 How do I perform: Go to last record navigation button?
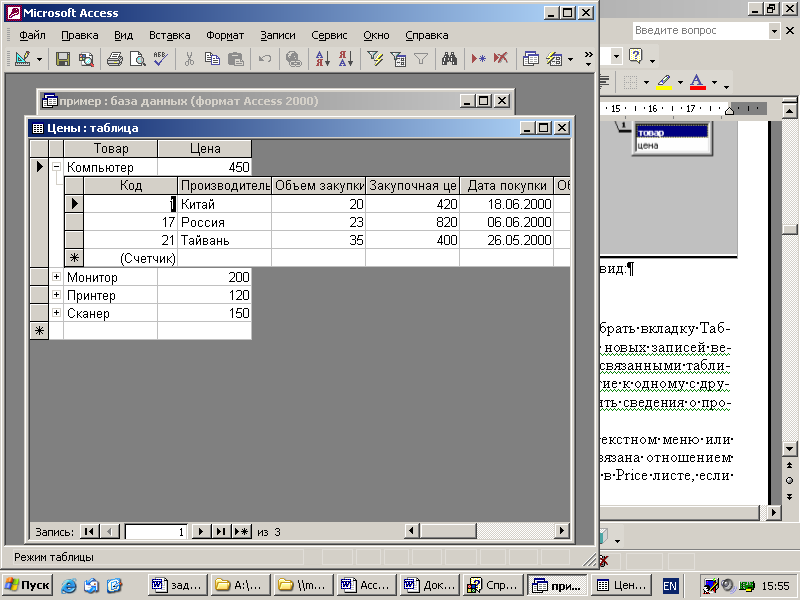[x=220, y=532]
